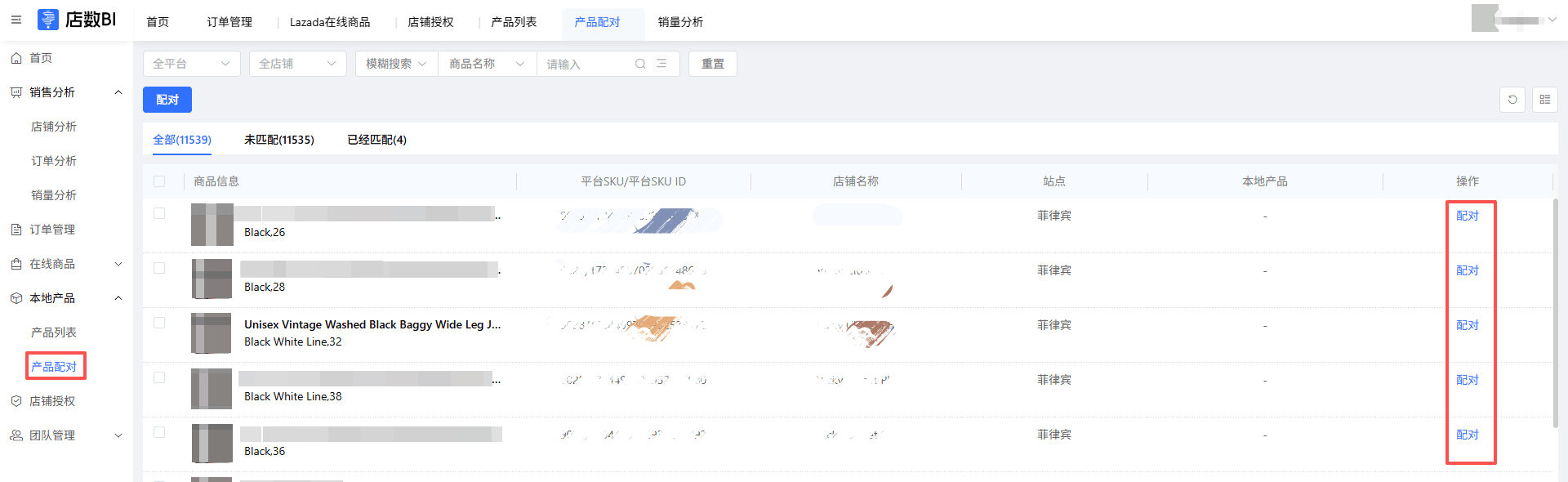Click the 本地产品 cube icon
The height and width of the screenshot is (482, 1568).
tap(16, 298)
